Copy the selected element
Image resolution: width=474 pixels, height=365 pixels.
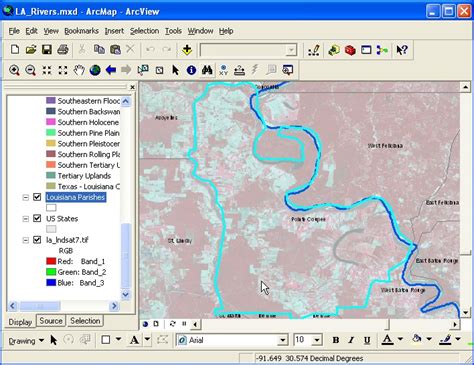(x=99, y=50)
